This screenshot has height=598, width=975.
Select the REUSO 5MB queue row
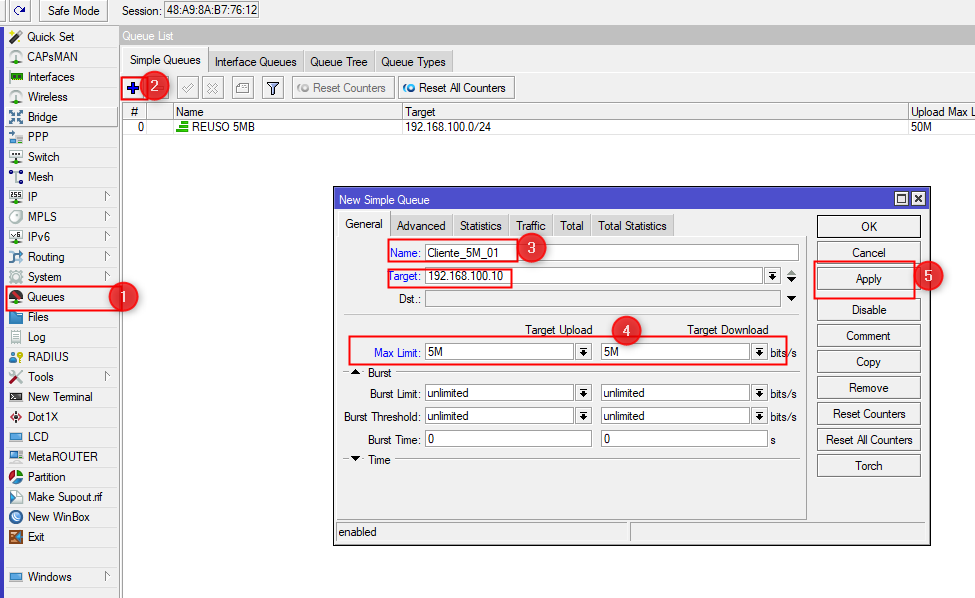(290, 127)
